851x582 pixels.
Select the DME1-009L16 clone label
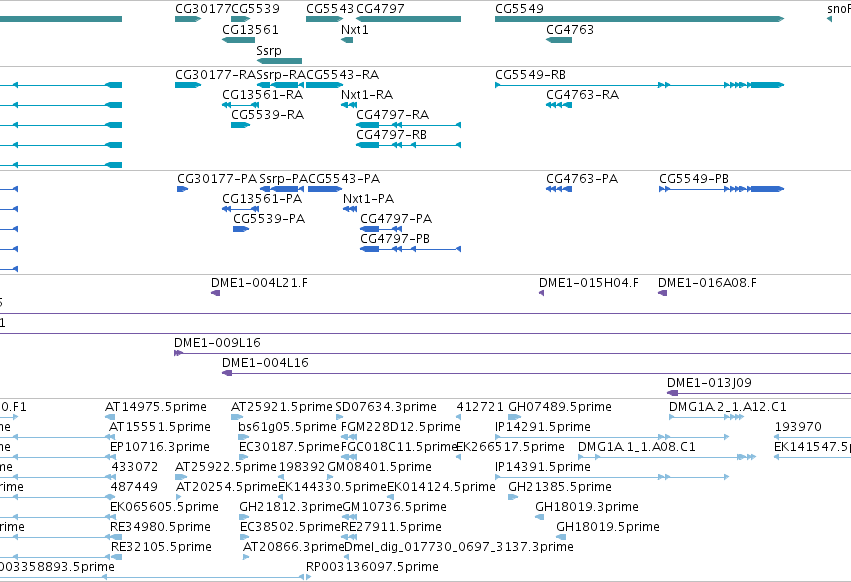217,343
